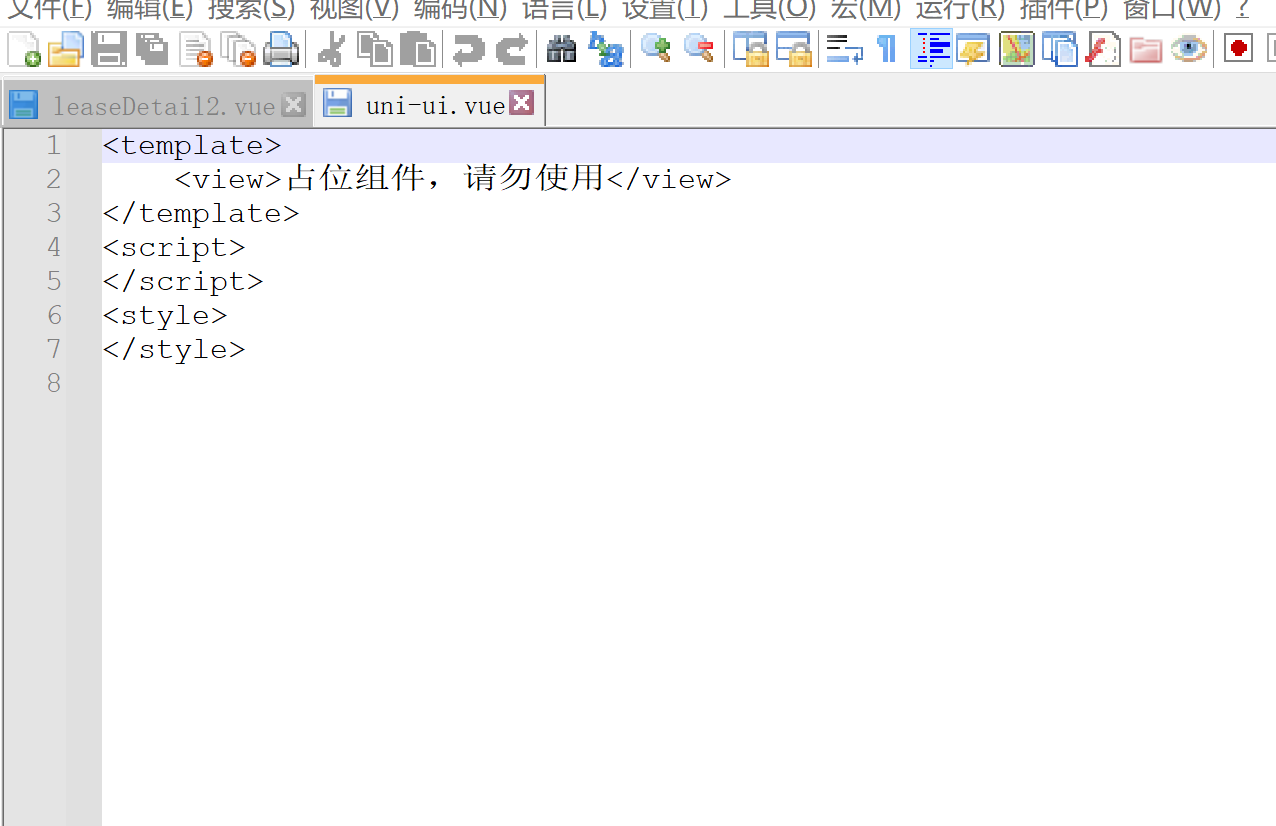Place cursor on the opening <script> tag
1276x826 pixels.
pyautogui.click(x=174, y=248)
